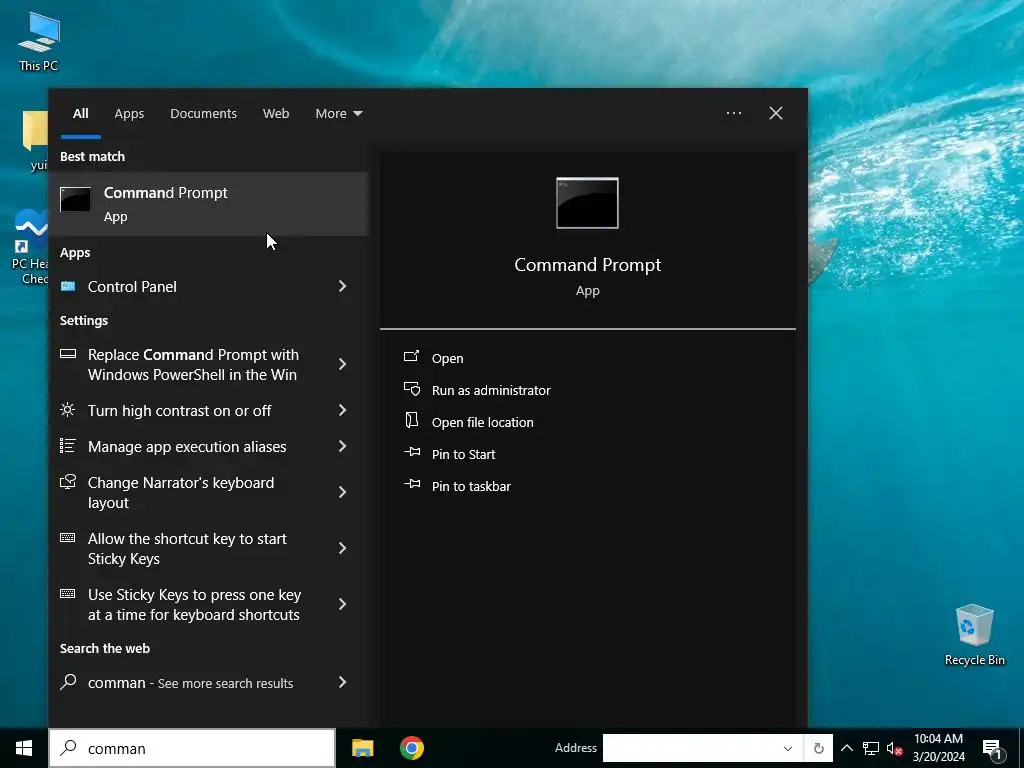Click the web search magnifier icon
Viewport: 1024px width, 768px height.
click(x=68, y=682)
